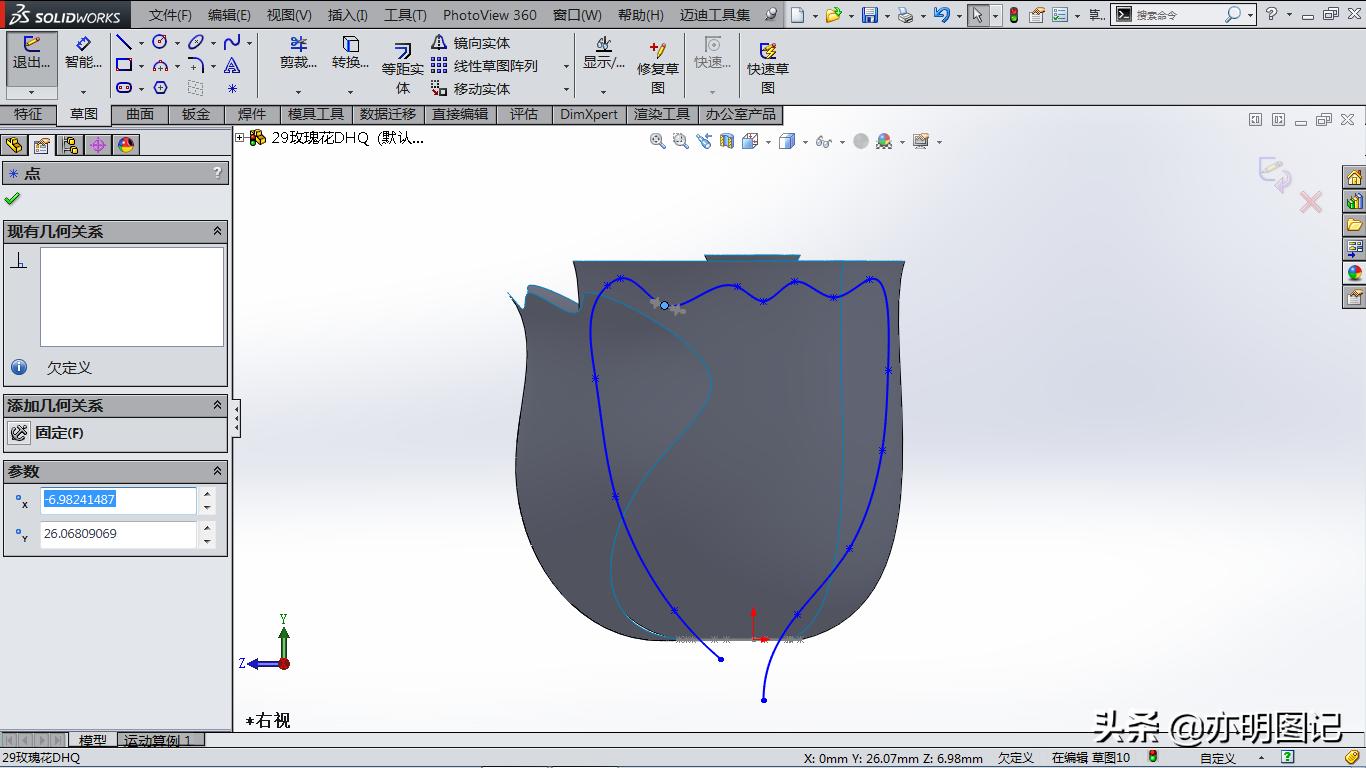Click the Zoom to Fit icon
This screenshot has width=1366, height=768.
coord(657,141)
